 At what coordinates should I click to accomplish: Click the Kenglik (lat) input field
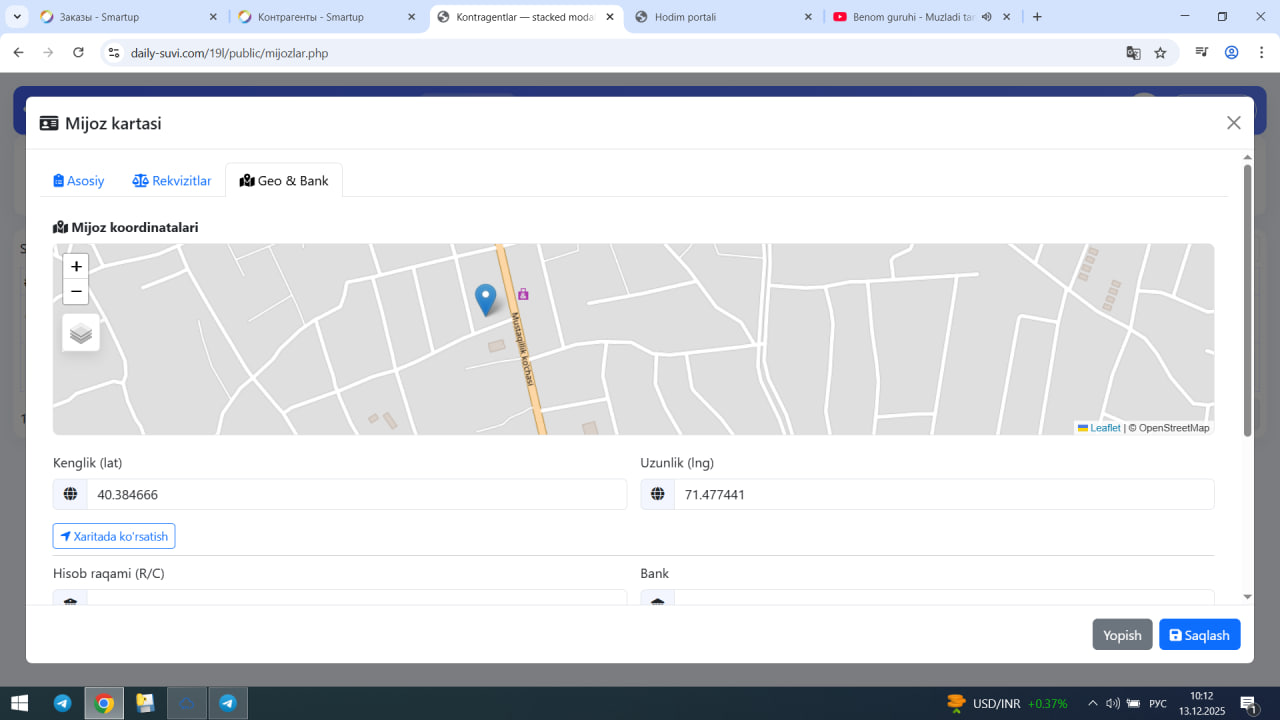click(x=355, y=494)
